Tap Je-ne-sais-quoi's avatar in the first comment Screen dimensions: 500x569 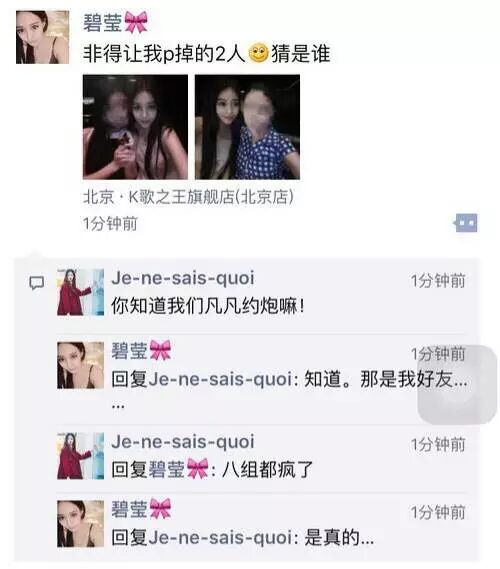tap(81, 292)
